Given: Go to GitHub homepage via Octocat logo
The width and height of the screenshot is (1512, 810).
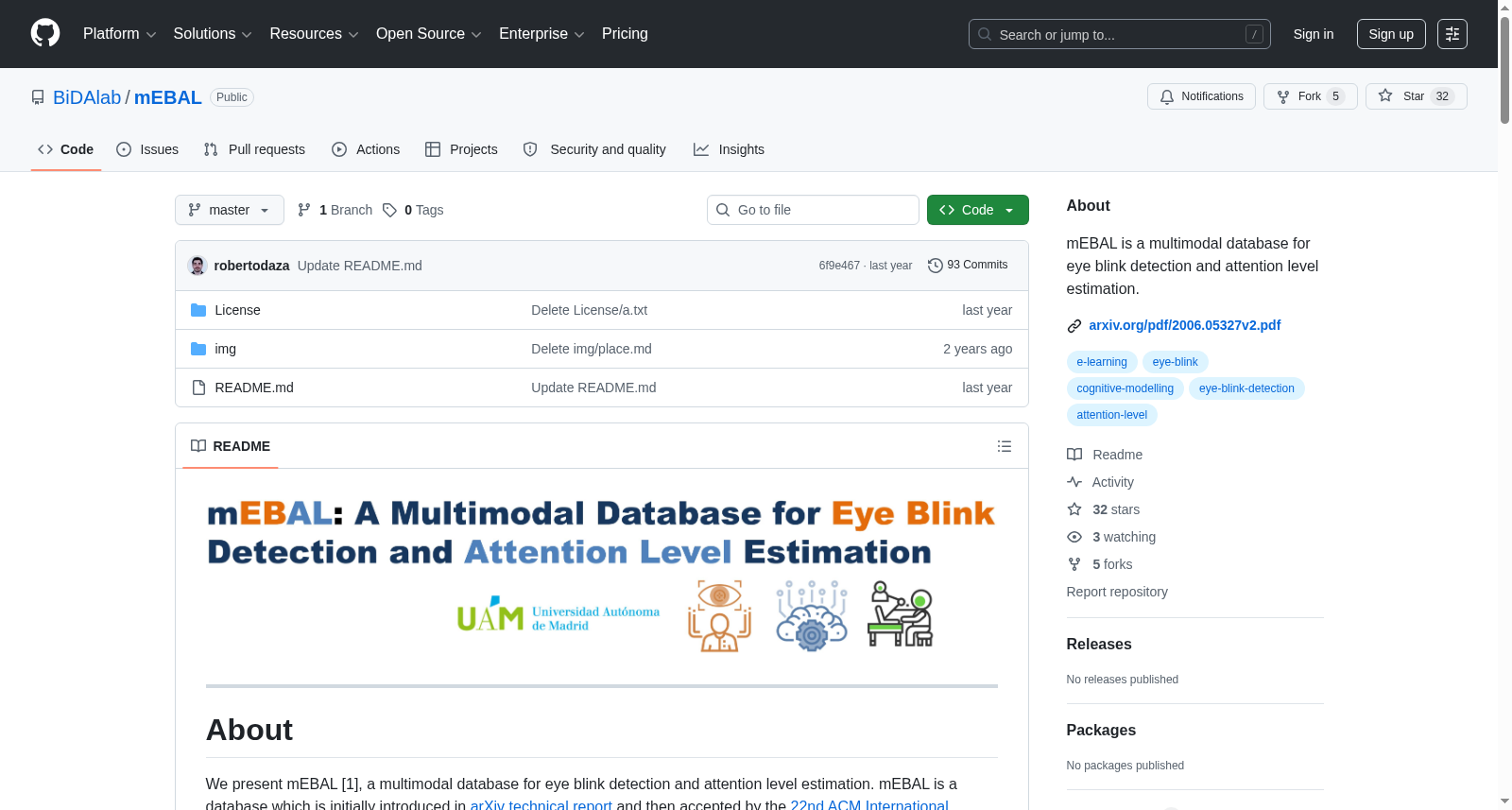Looking at the screenshot, I should click(x=45, y=34).
